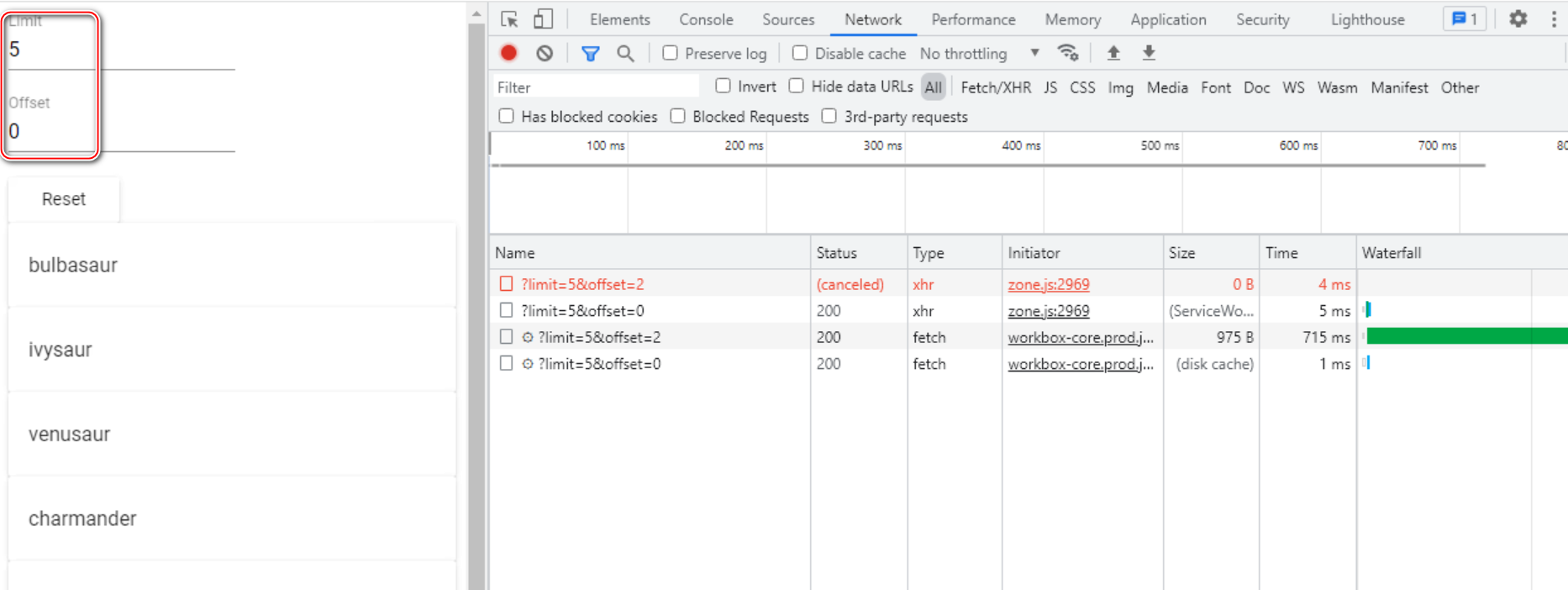
Task: Check Blocked Requests
Action: point(677,116)
